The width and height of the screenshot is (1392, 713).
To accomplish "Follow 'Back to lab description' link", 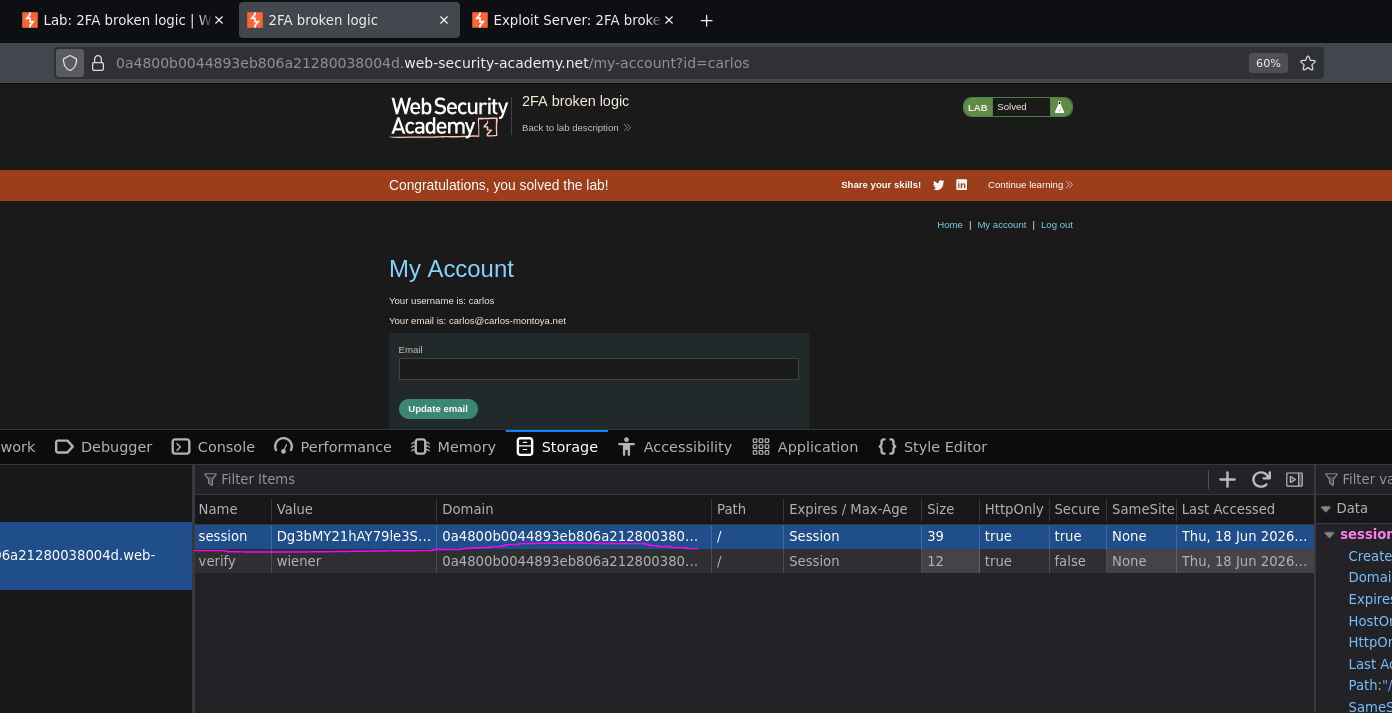I will tap(576, 127).
